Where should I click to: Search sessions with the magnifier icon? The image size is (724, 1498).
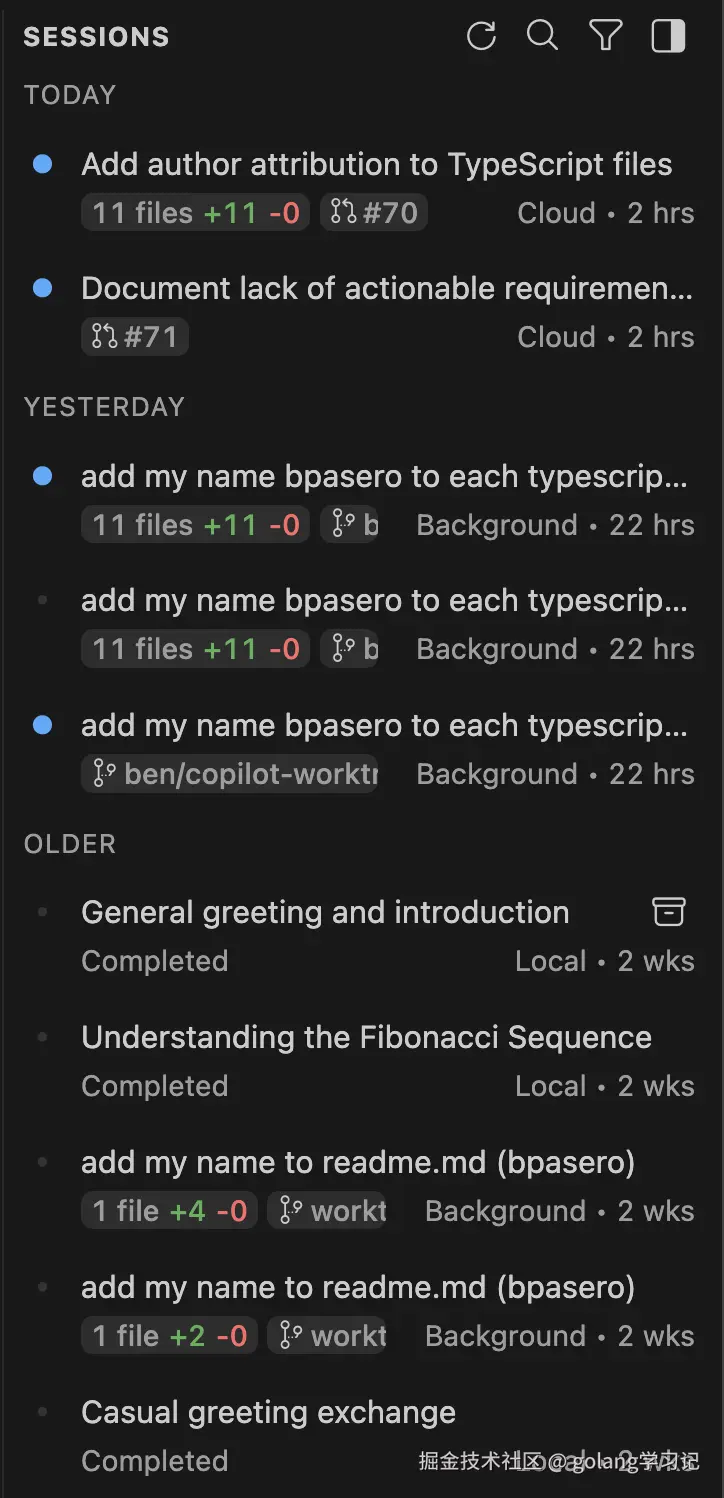[x=542, y=37]
